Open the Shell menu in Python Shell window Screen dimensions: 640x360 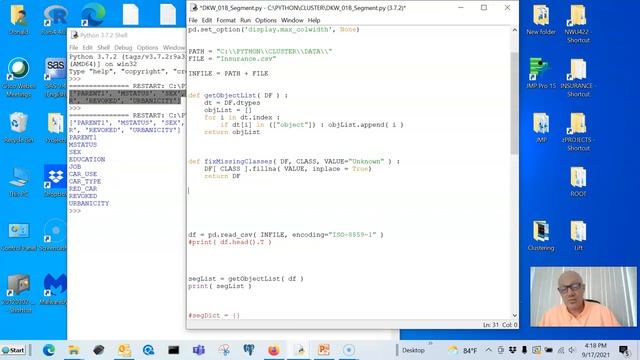pos(103,48)
